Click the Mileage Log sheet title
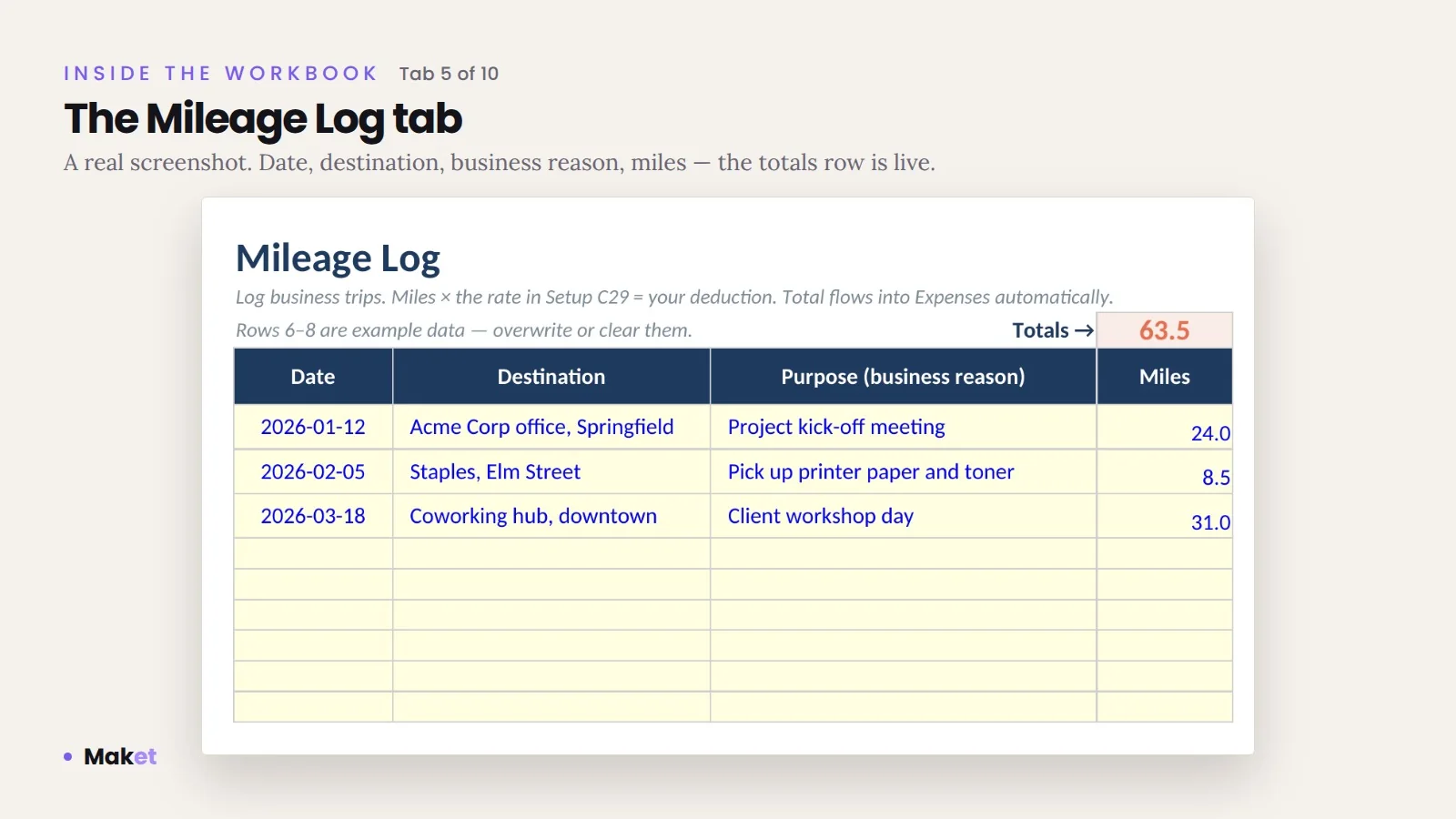This screenshot has height=819, width=1456. 338,258
